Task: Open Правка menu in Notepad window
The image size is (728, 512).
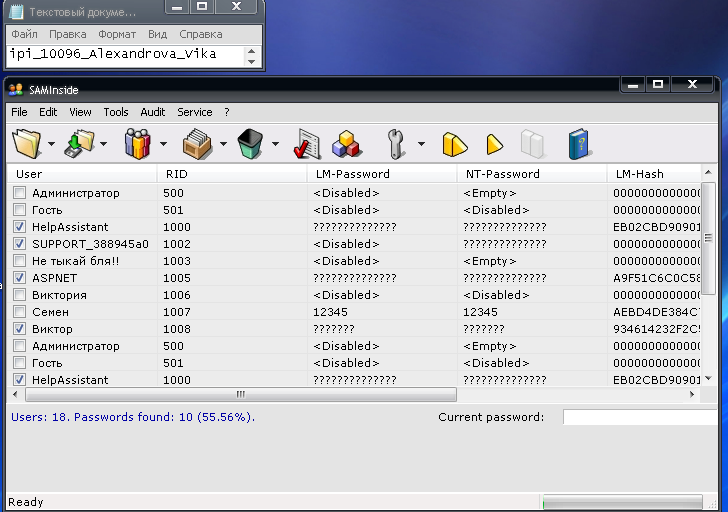Action: coord(67,34)
